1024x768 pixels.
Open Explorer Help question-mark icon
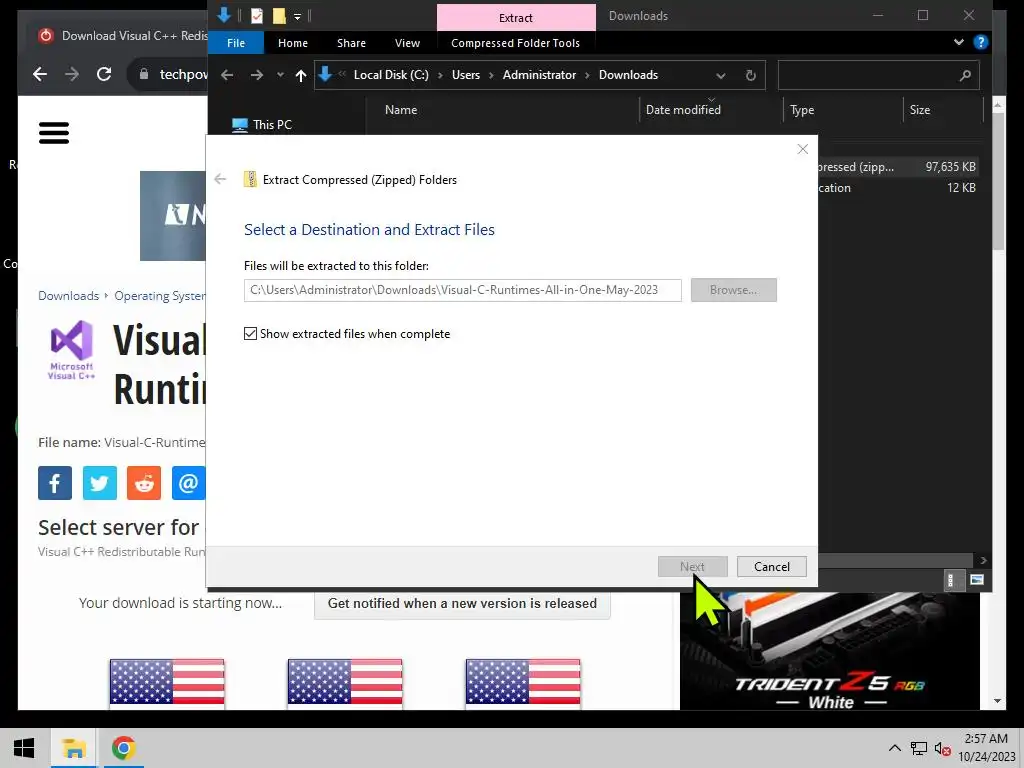click(980, 42)
